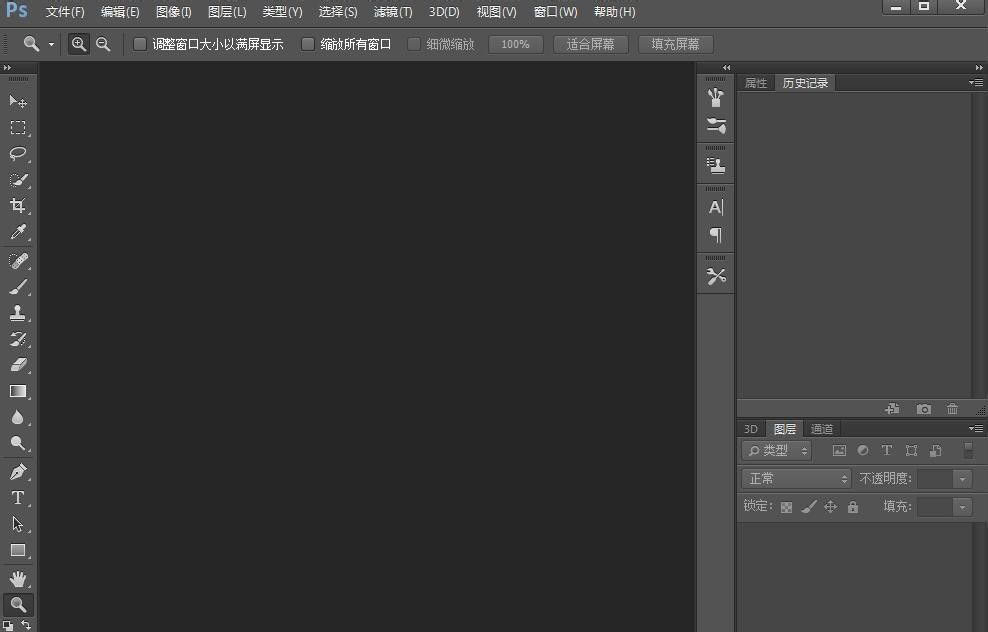Select the Horizontal Type tool
The image size is (988, 632).
tap(18, 497)
